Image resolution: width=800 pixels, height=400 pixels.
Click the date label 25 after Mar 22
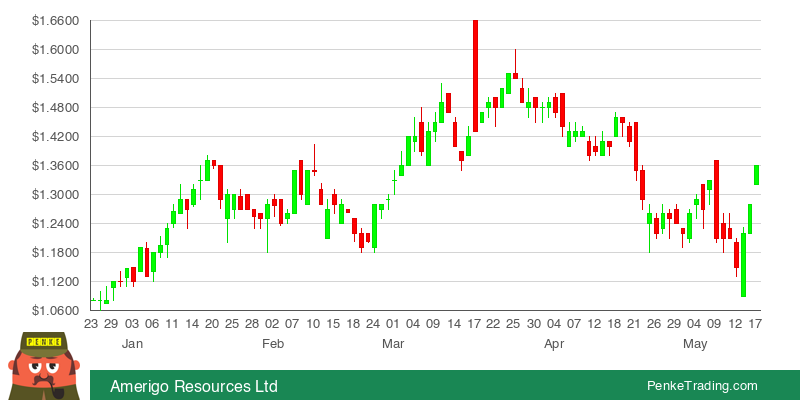coord(513,324)
